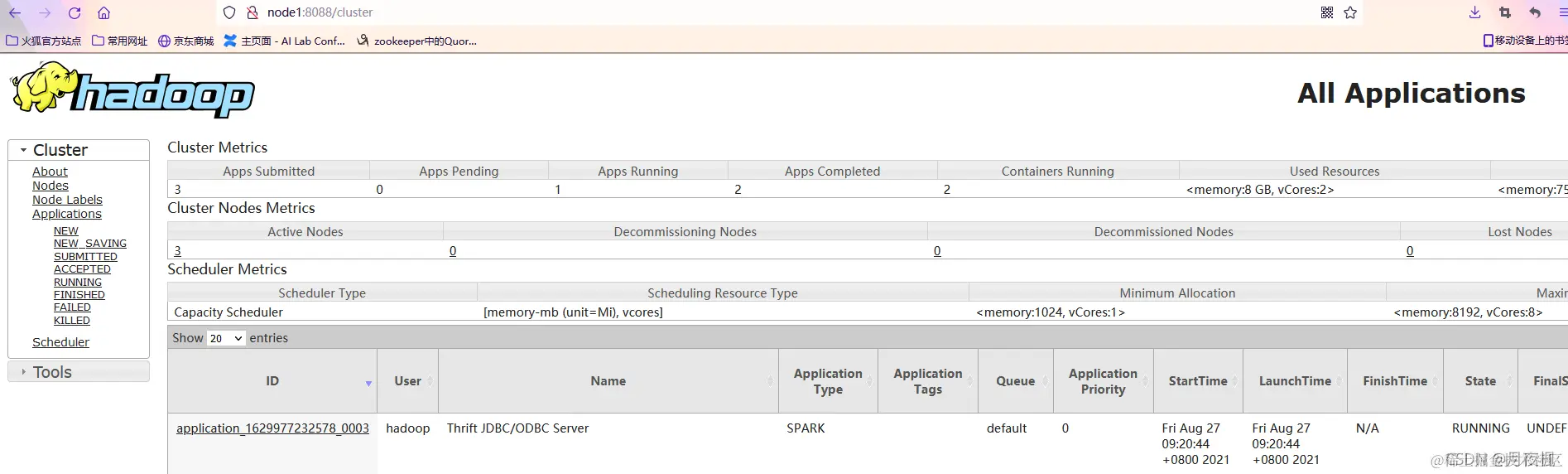Image resolution: width=1568 pixels, height=474 pixels.
Task: Filter applications by NEW_SAVING state
Action: pos(90,244)
